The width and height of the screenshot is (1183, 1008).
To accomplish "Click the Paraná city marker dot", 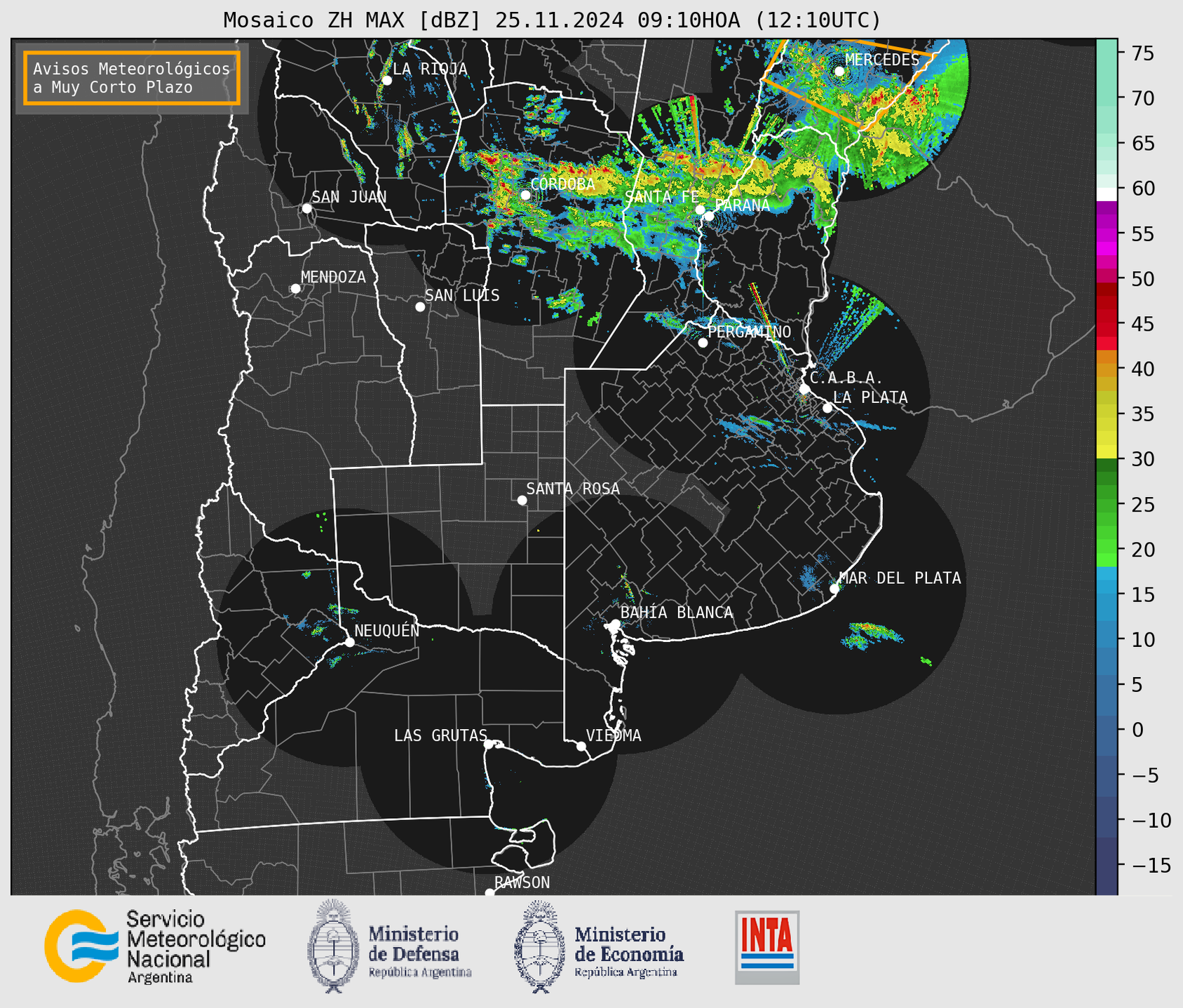I will tap(709, 216).
